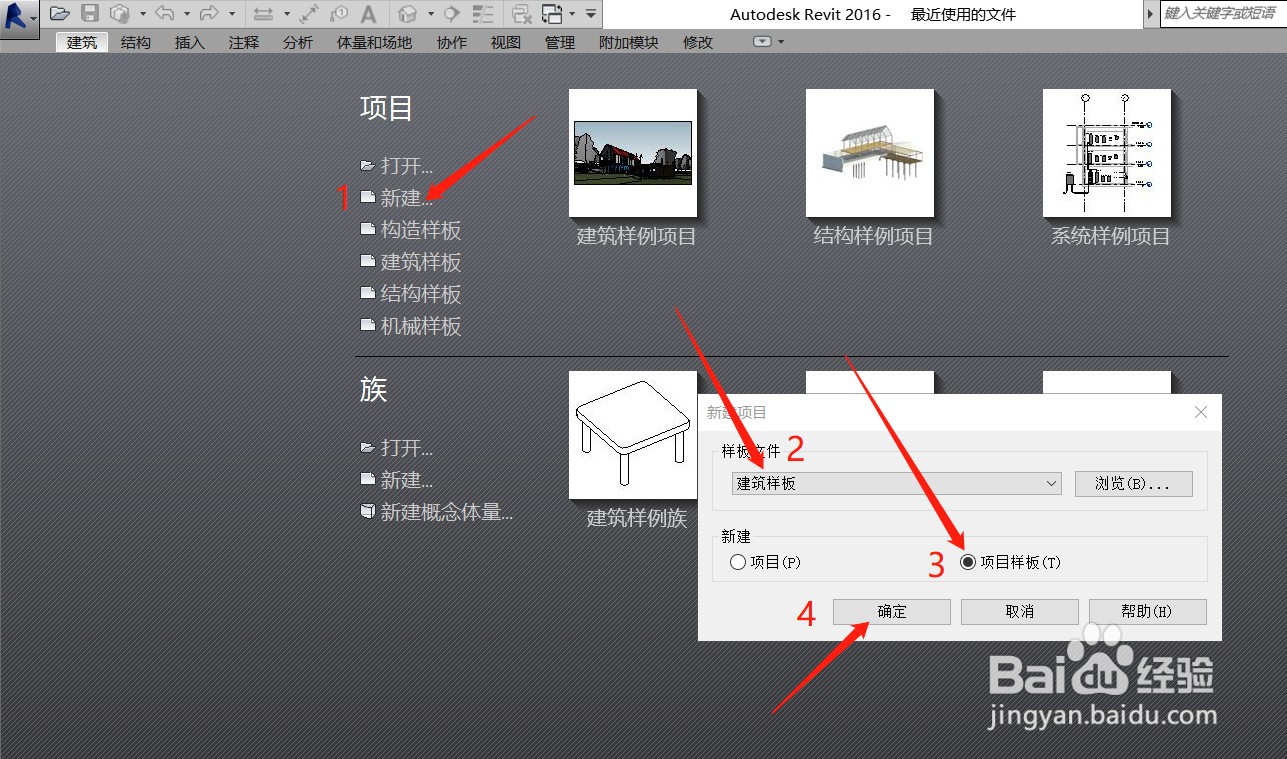This screenshot has height=759, width=1287.
Task: Click the Close Hidden Windows icon
Action: (521, 13)
